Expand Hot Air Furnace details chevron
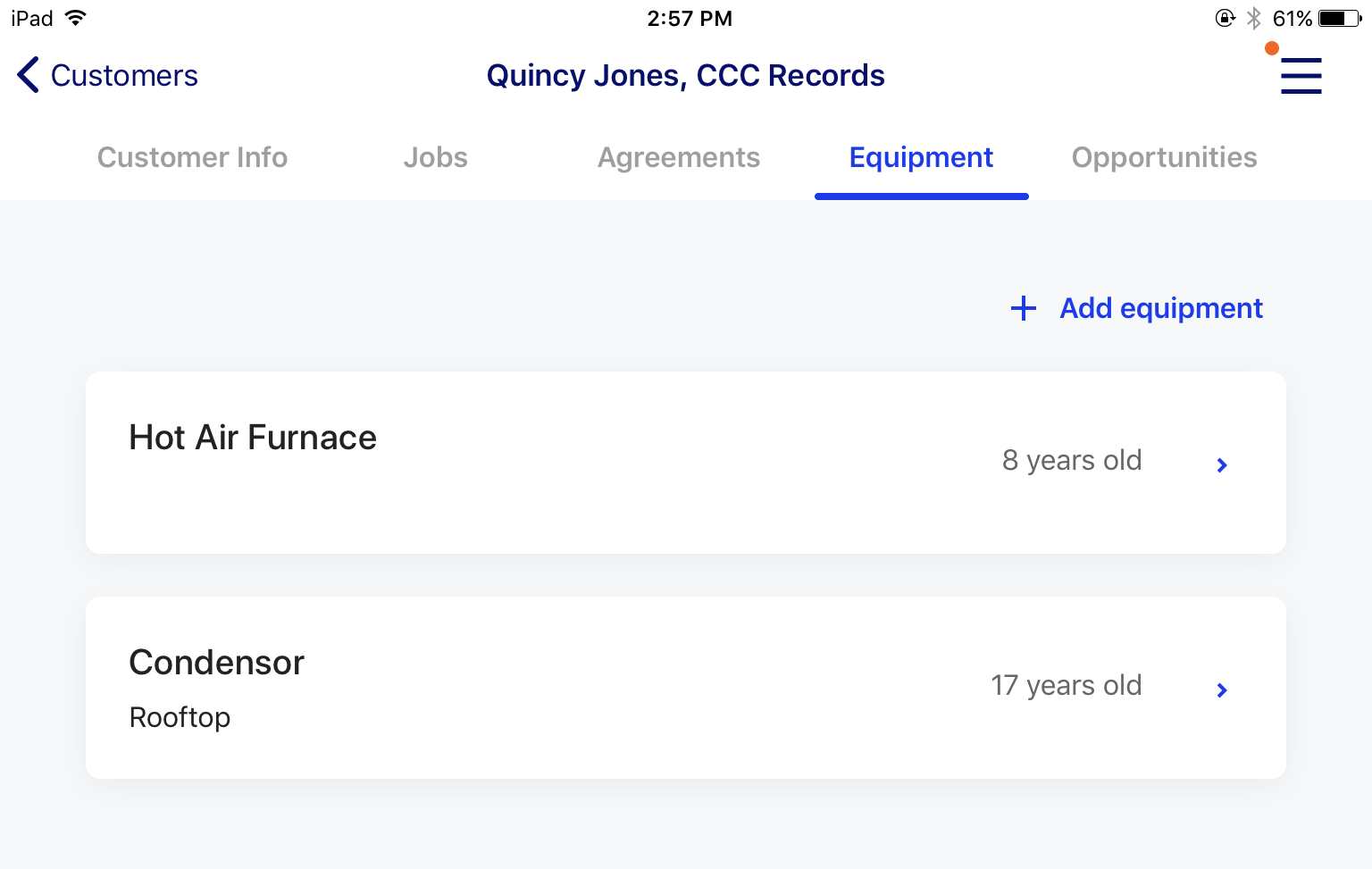The width and height of the screenshot is (1372, 869). click(x=1222, y=464)
